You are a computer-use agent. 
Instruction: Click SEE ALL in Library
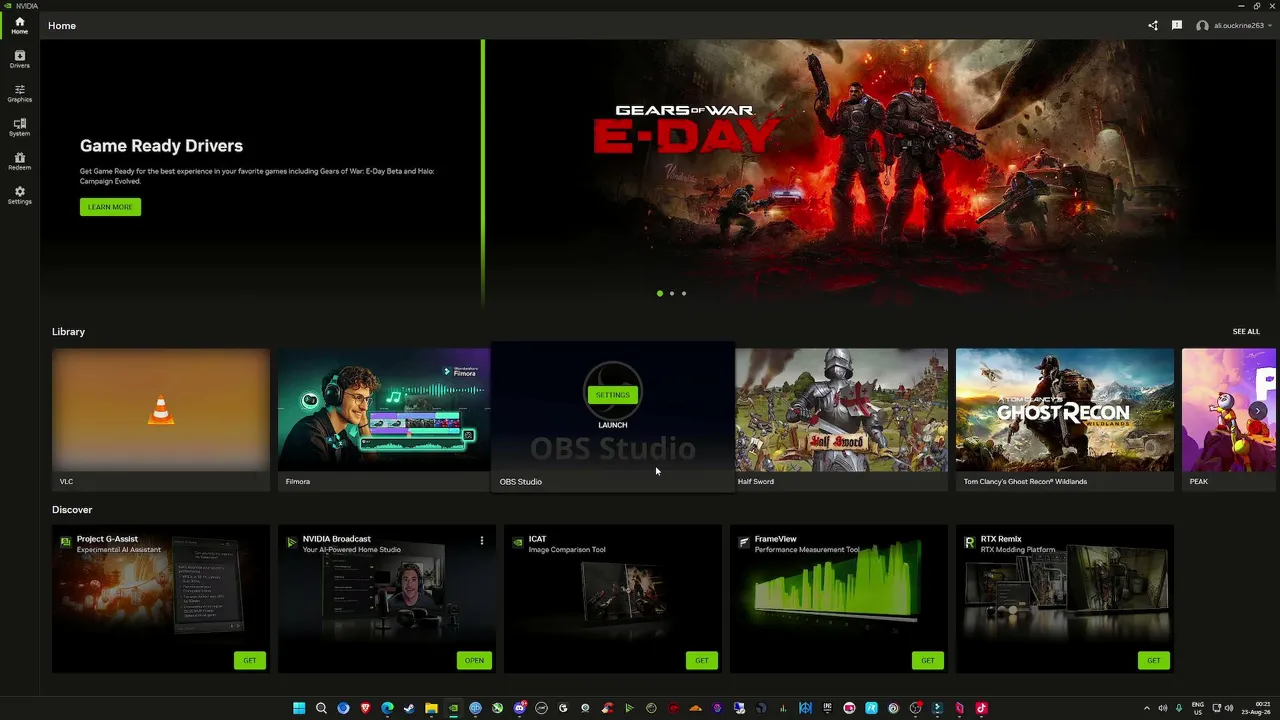1246,332
